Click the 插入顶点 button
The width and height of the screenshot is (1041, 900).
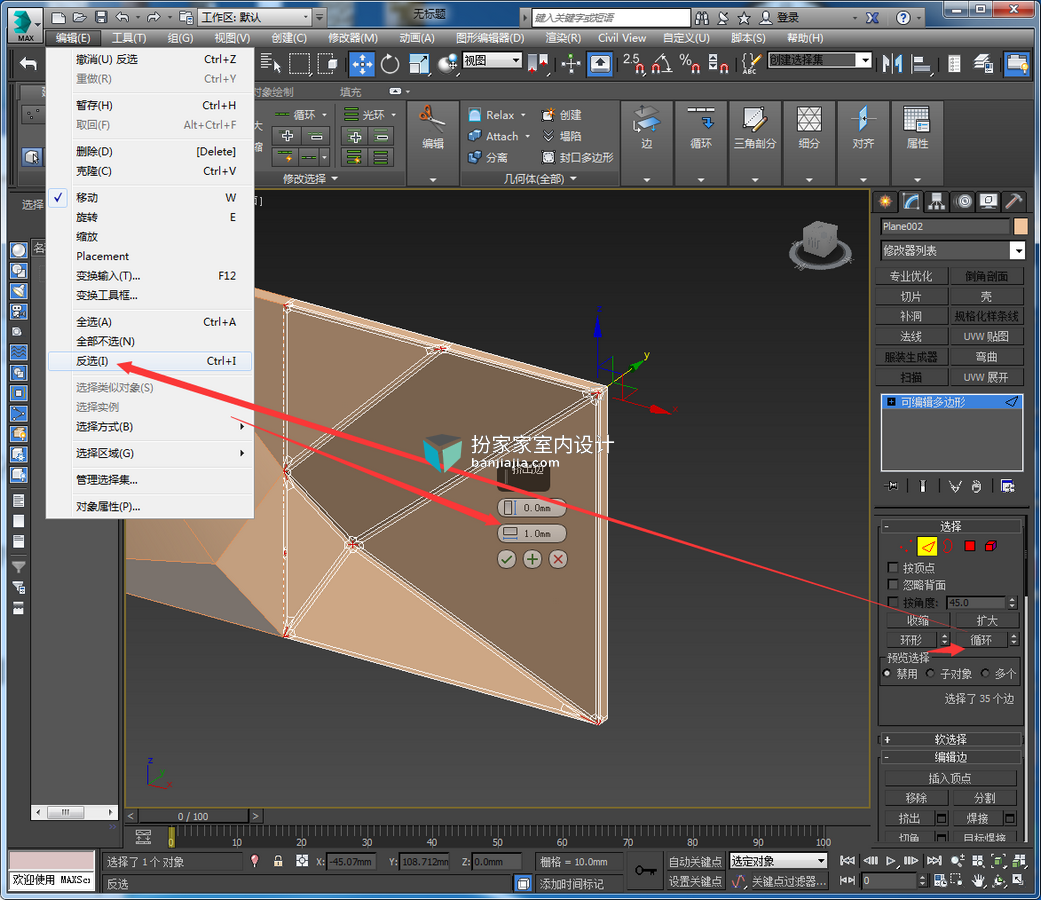pyautogui.click(x=950, y=779)
